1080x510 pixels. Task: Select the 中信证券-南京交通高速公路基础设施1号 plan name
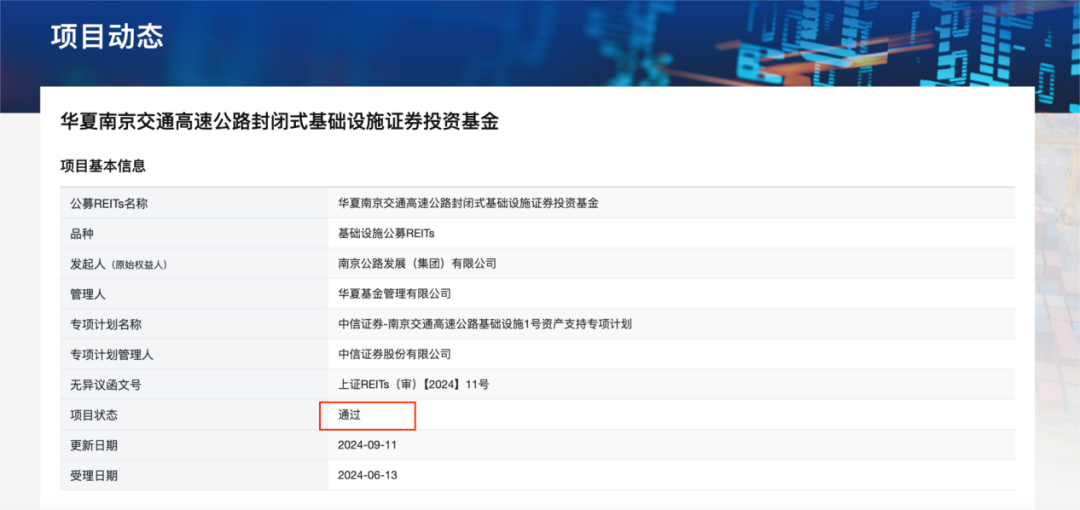click(x=485, y=325)
